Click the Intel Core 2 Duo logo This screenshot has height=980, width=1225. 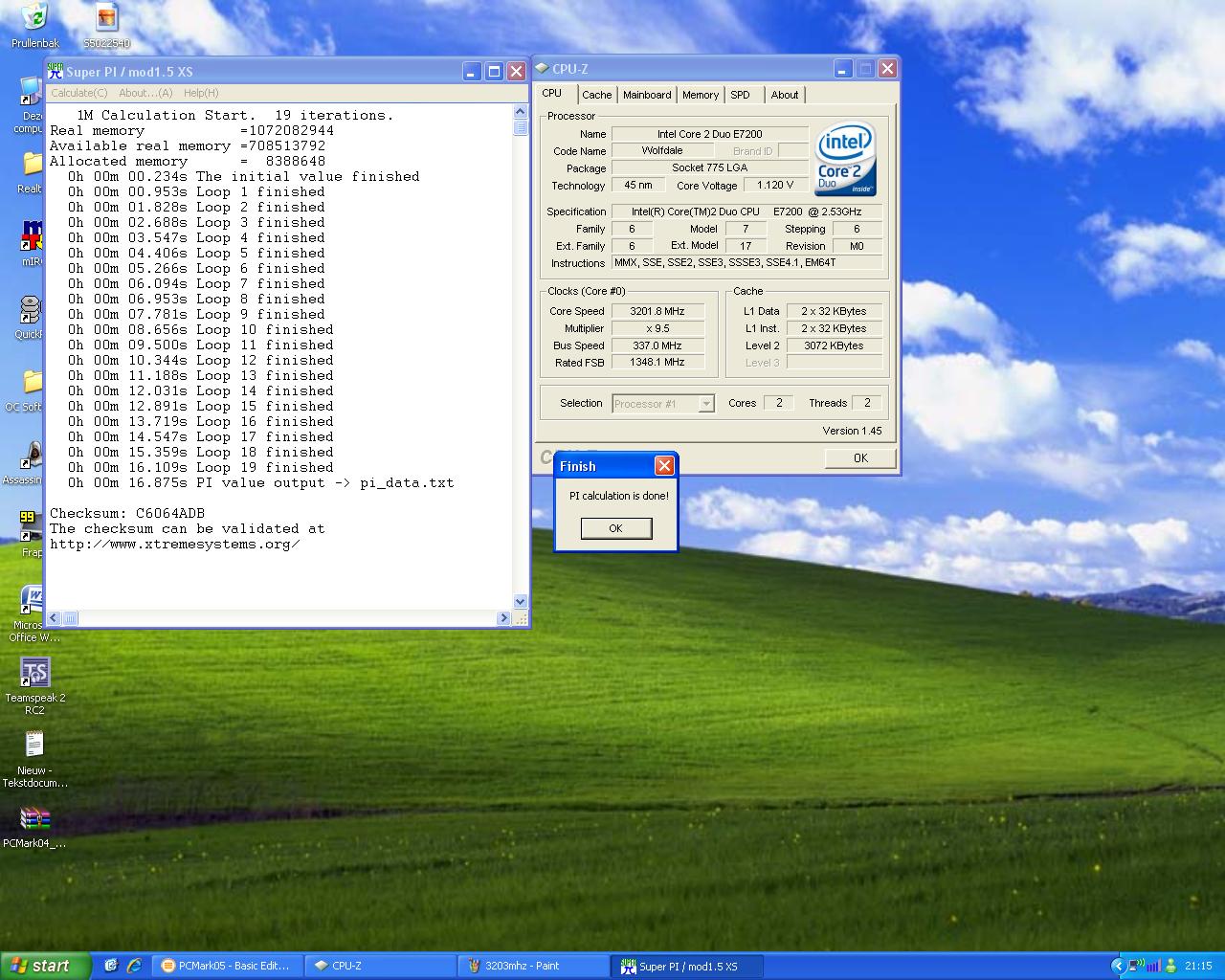[x=845, y=158]
